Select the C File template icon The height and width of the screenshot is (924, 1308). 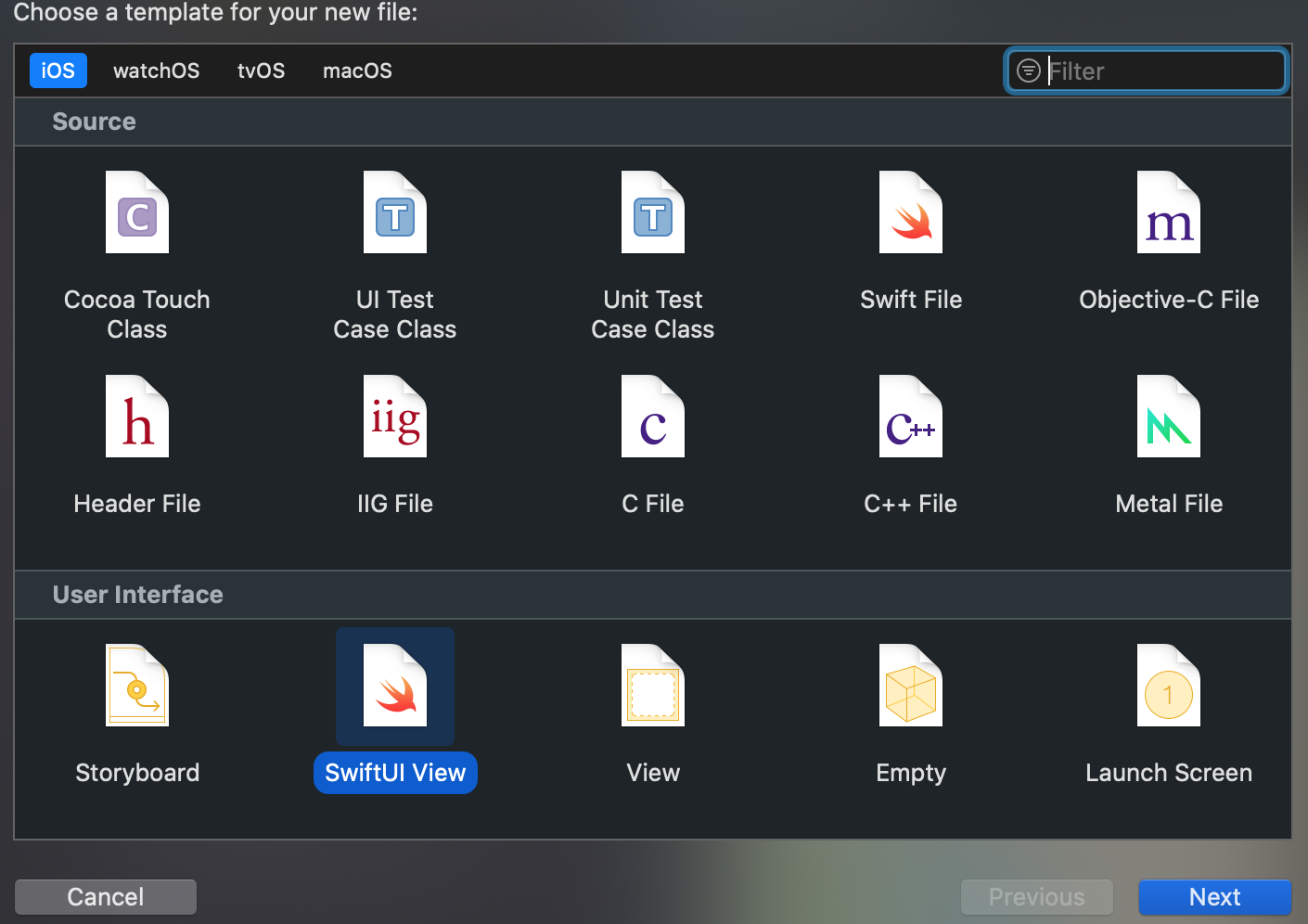point(653,417)
